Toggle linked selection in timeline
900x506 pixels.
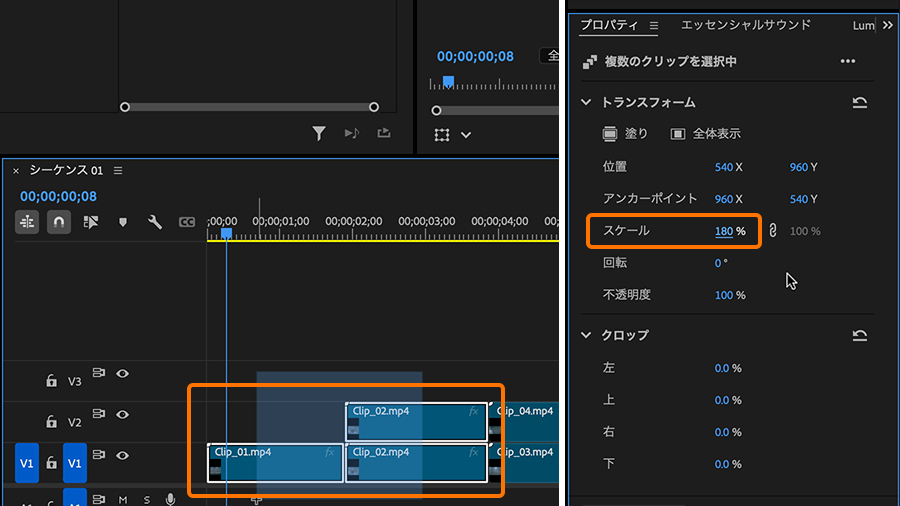pos(91,222)
